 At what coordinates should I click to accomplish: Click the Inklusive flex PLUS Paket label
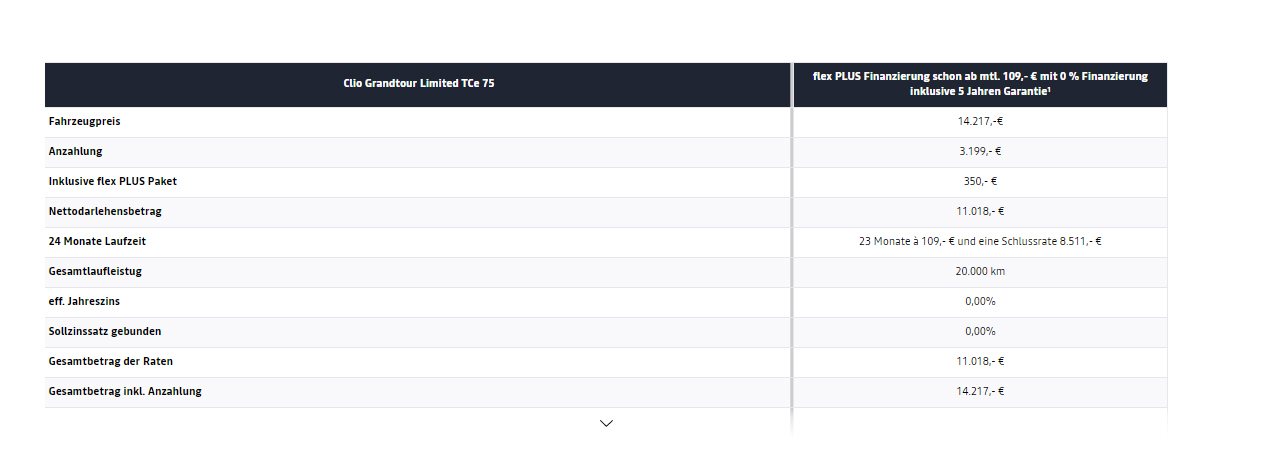pyautogui.click(x=112, y=182)
